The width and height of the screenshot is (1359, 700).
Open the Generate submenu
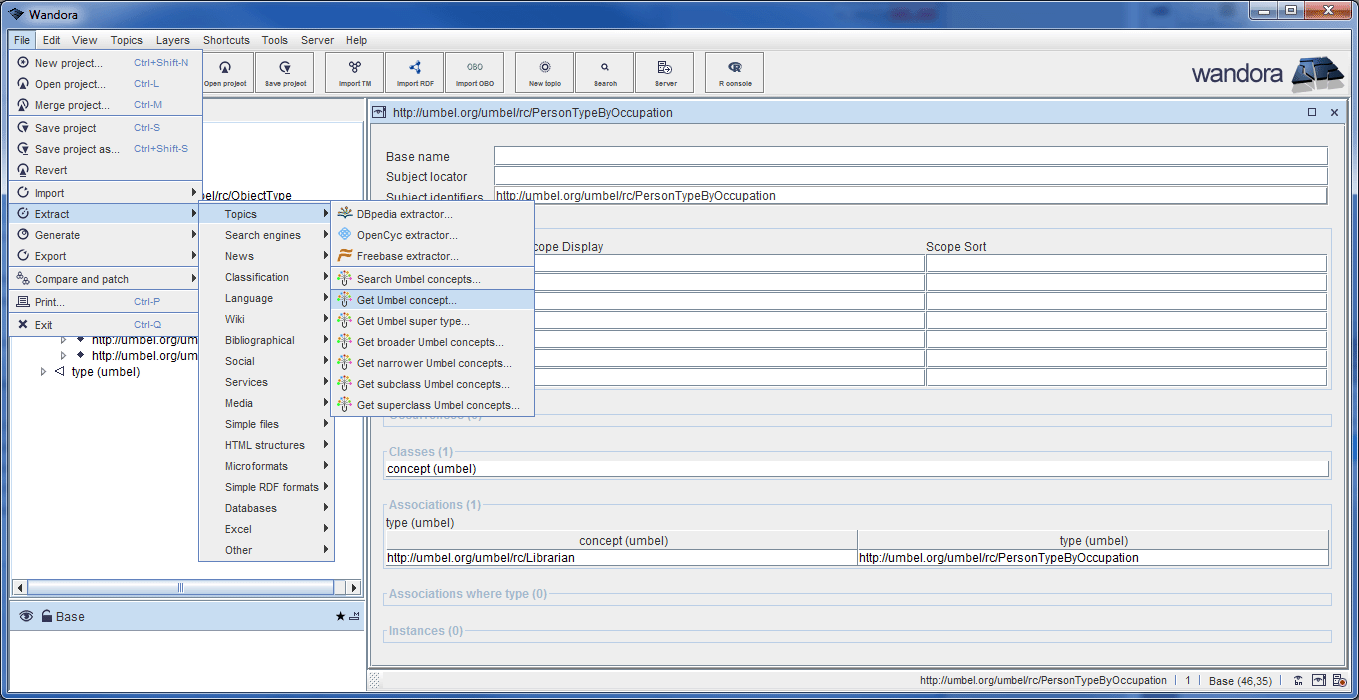105,235
